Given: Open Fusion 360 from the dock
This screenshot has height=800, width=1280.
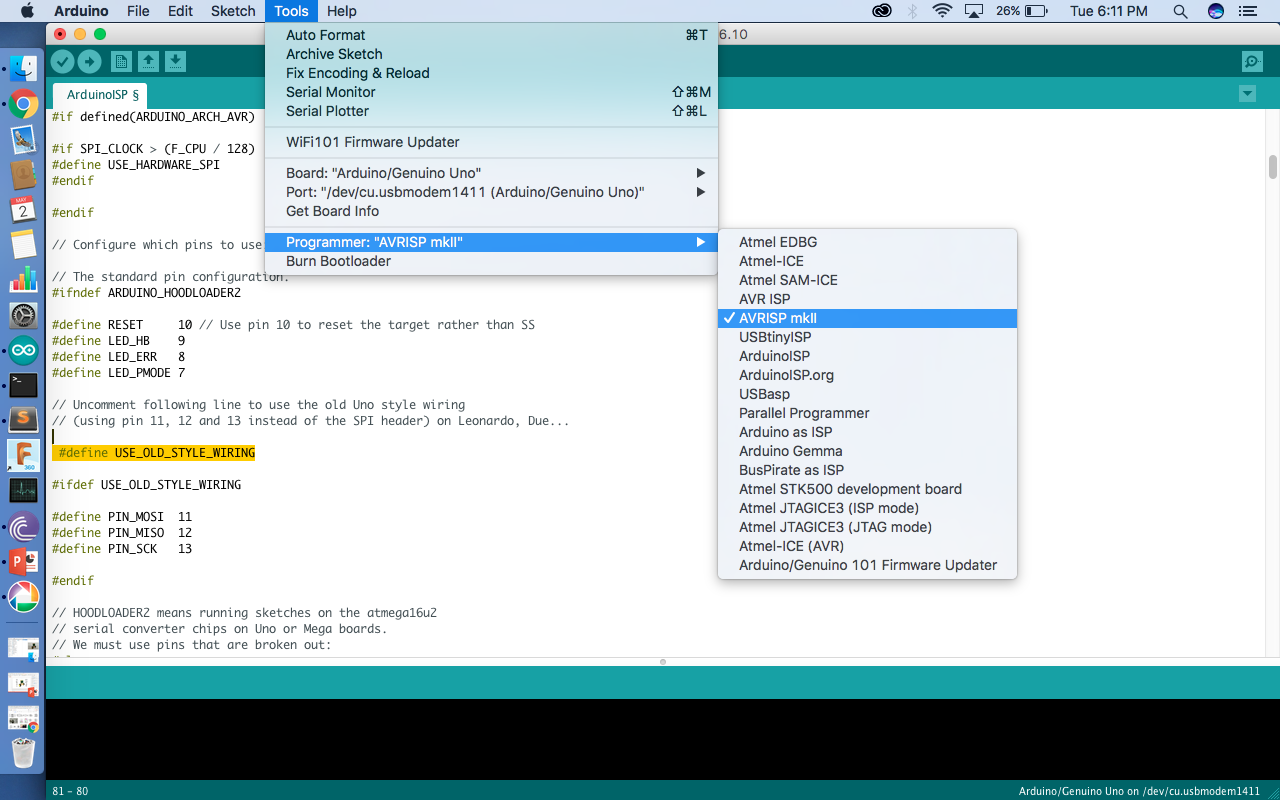Looking at the screenshot, I should tap(23, 455).
